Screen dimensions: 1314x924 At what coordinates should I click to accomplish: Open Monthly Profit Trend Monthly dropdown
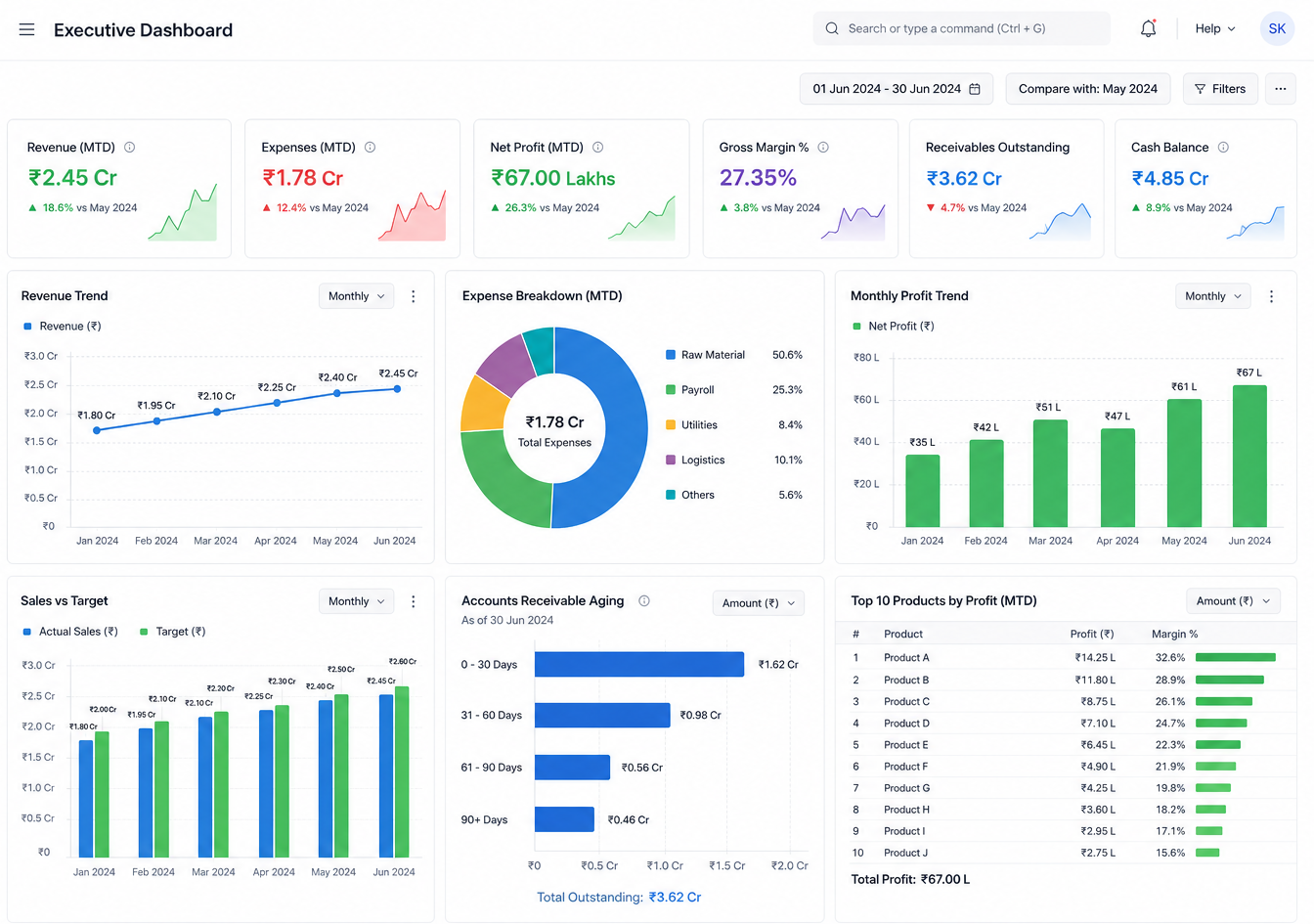pos(1213,296)
